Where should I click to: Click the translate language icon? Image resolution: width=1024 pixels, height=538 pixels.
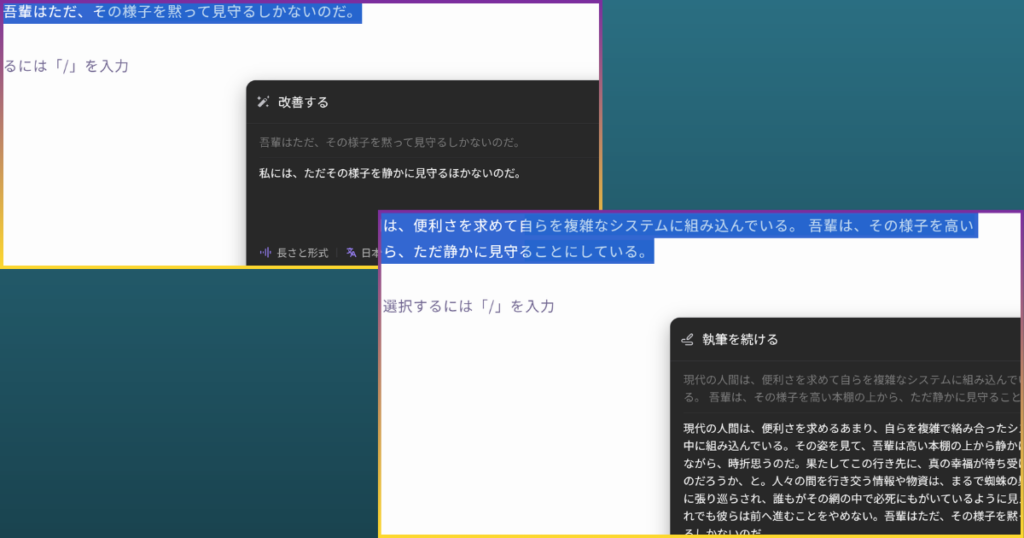point(351,253)
